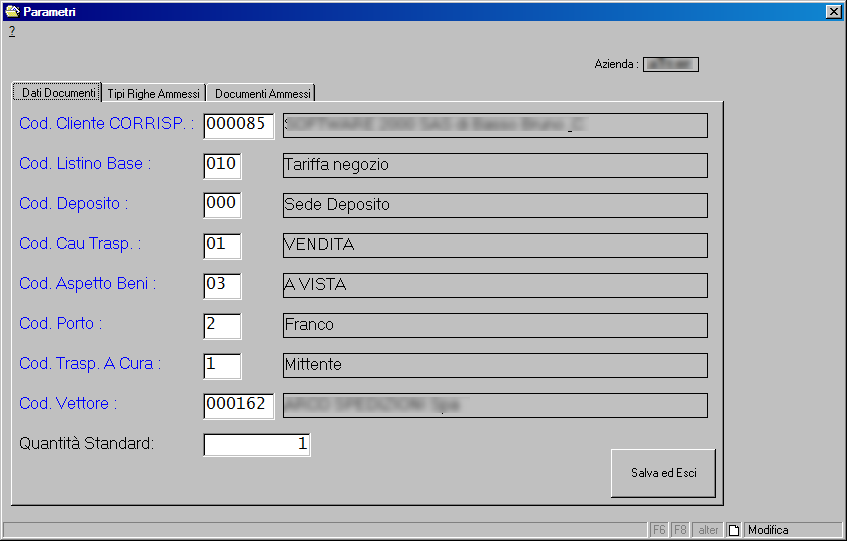Click the Cod. Aspetto Beni field
The height and width of the screenshot is (541, 847).
222,285
